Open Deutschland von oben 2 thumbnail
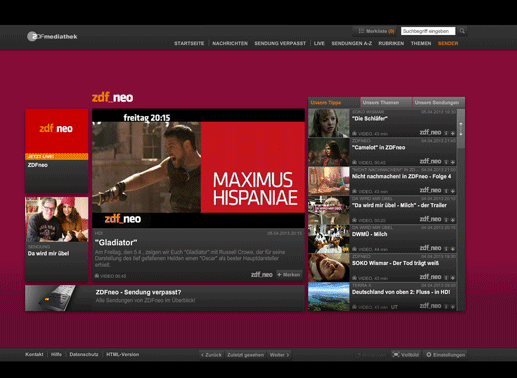Image resolution: width=517 pixels, height=378 pixels. pyautogui.click(x=329, y=297)
